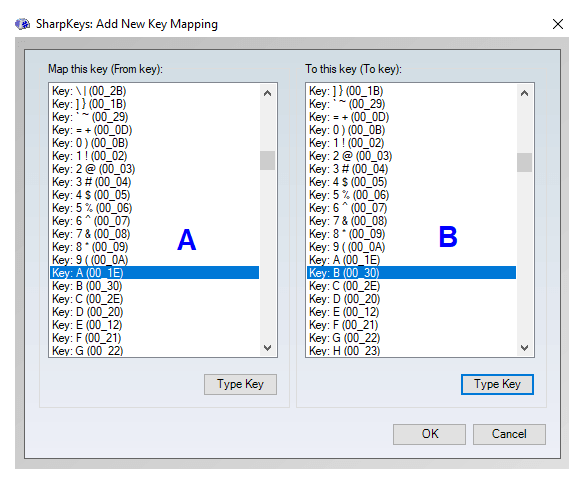The height and width of the screenshot is (487, 585).
Task: Select Key: G (00_22) in To list
Action: click(412, 338)
